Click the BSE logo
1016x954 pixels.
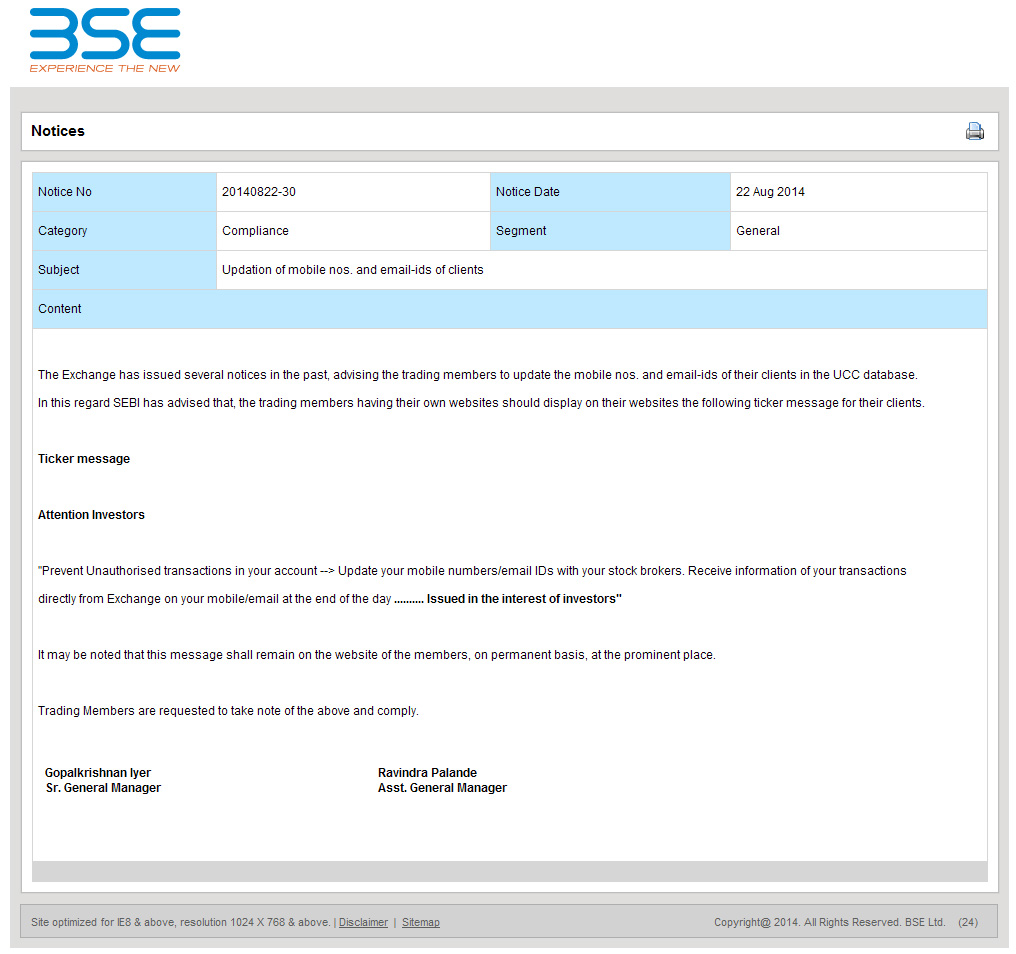click(105, 40)
